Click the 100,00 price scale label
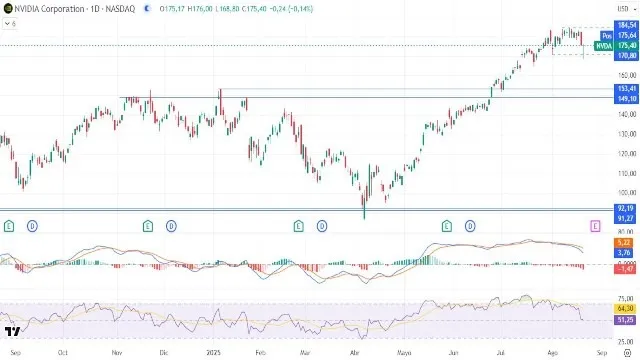The image size is (640, 360). [627, 193]
